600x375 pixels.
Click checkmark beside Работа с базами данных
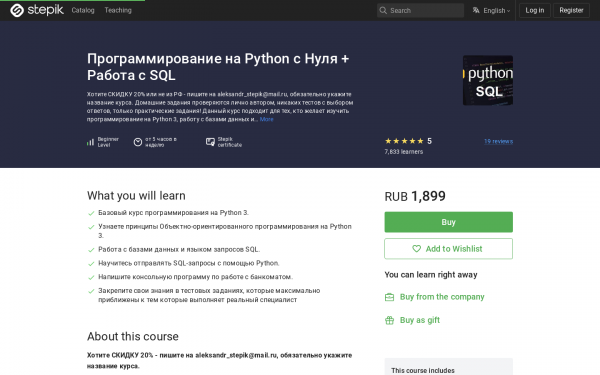coord(91,250)
